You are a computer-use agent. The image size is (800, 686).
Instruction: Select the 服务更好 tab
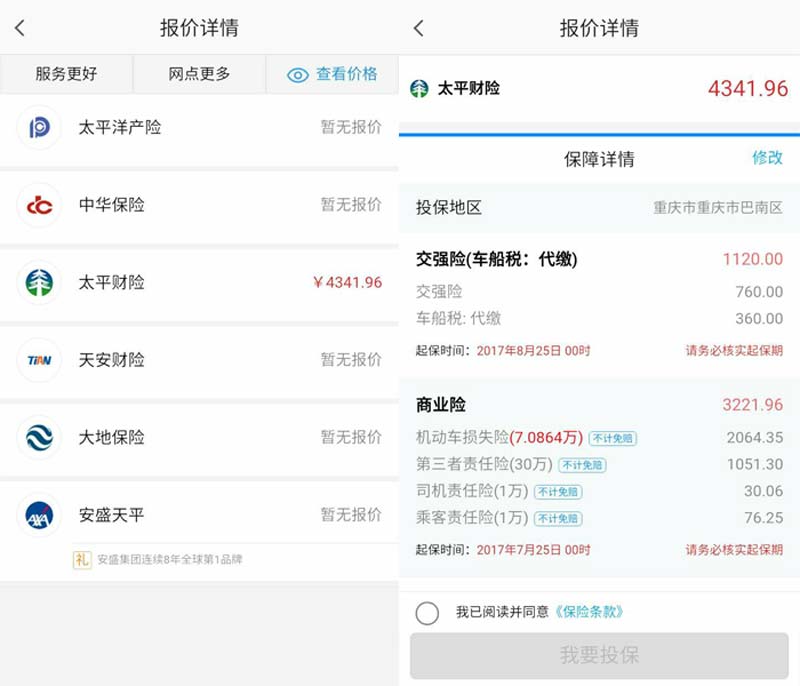(x=67, y=74)
